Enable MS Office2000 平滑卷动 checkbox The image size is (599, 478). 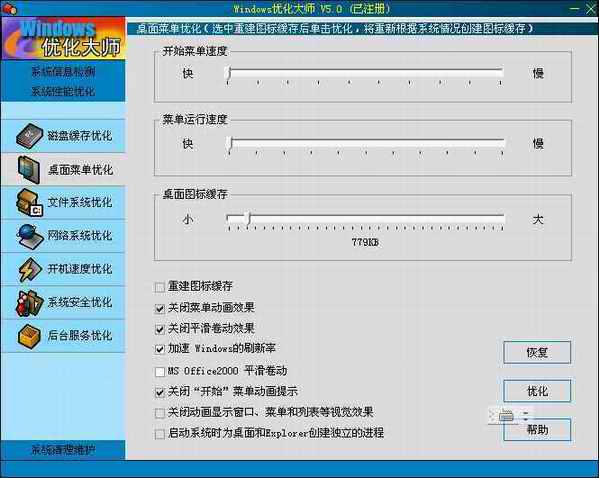160,371
